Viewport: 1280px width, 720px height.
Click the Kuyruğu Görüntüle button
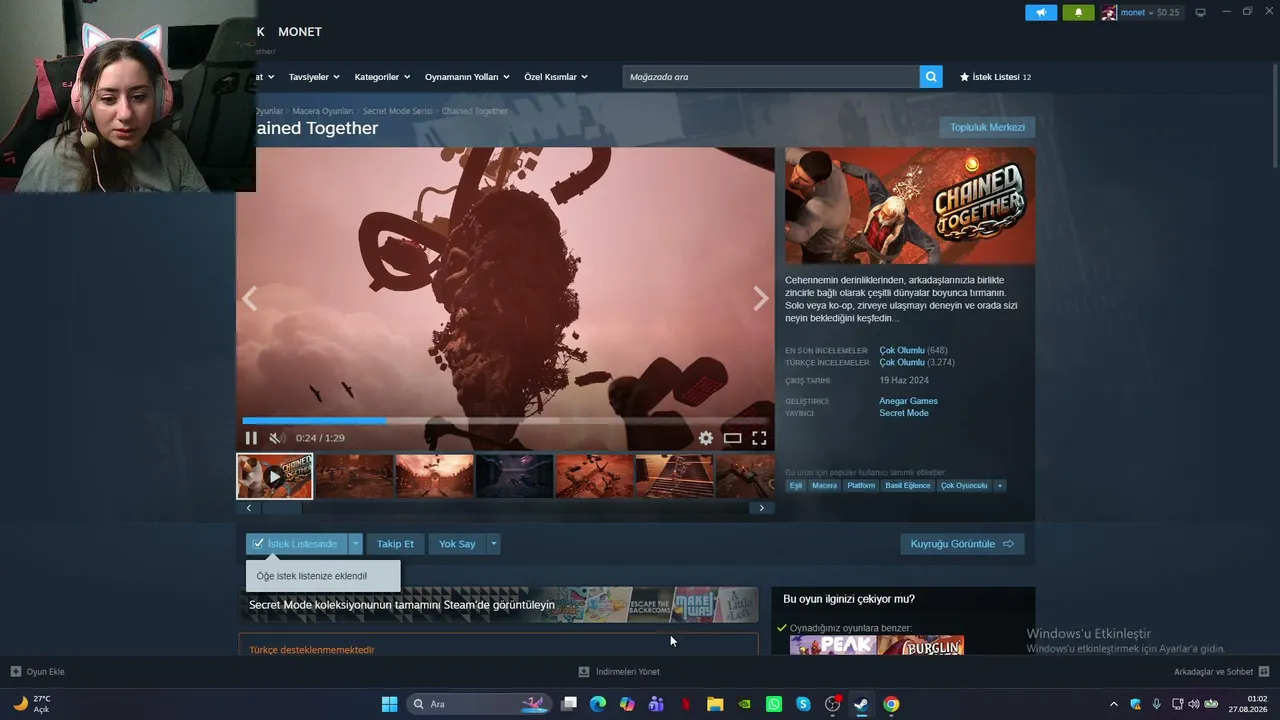[x=962, y=544]
